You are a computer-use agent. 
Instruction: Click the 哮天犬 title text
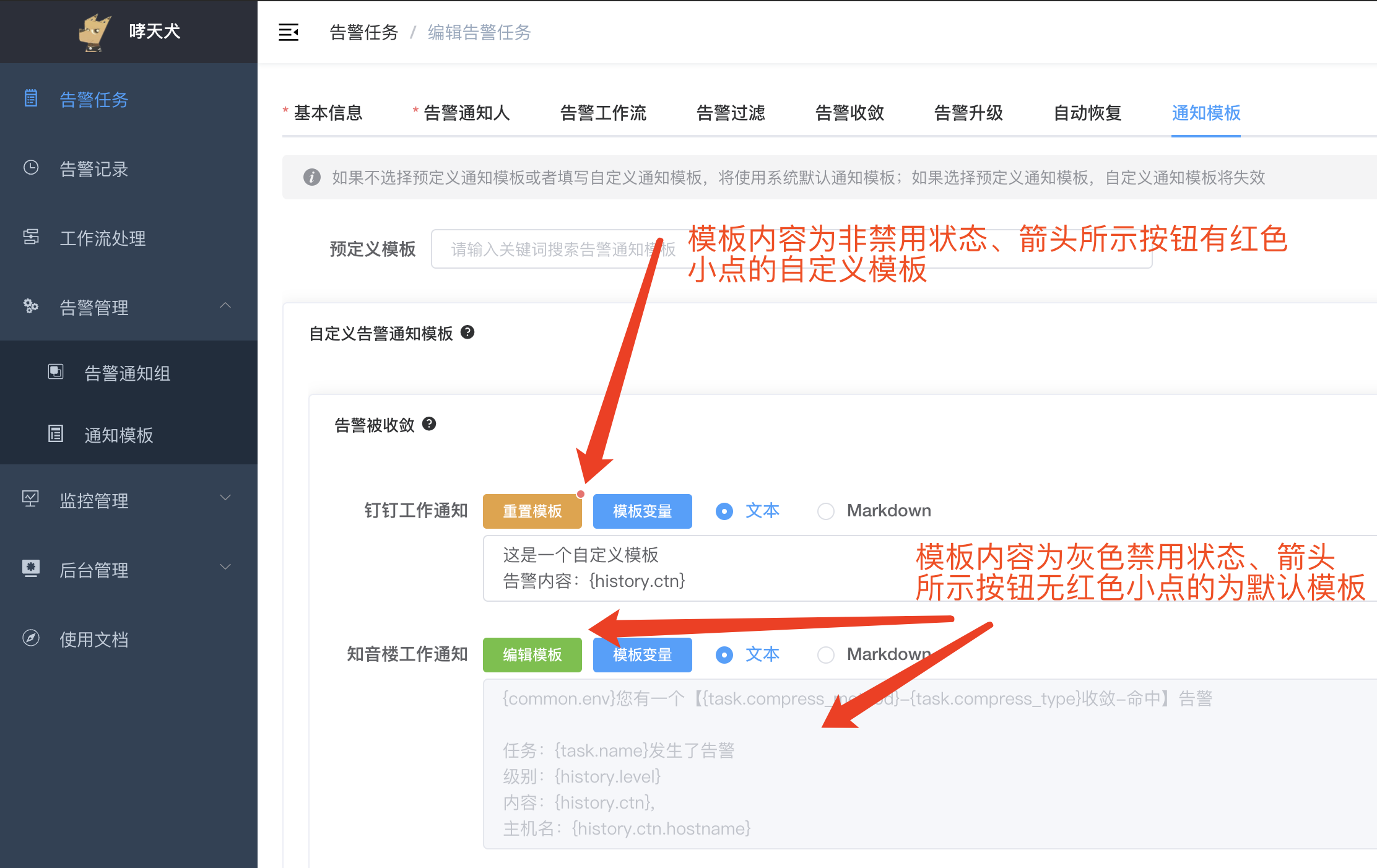pyautogui.click(x=155, y=31)
